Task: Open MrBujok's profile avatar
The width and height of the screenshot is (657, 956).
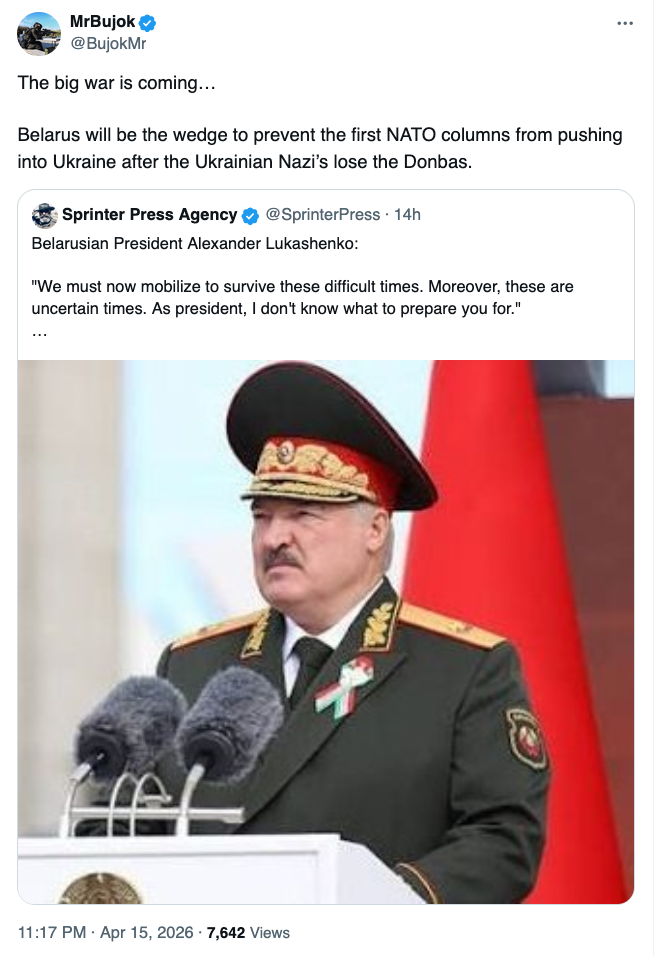Action: [39, 34]
